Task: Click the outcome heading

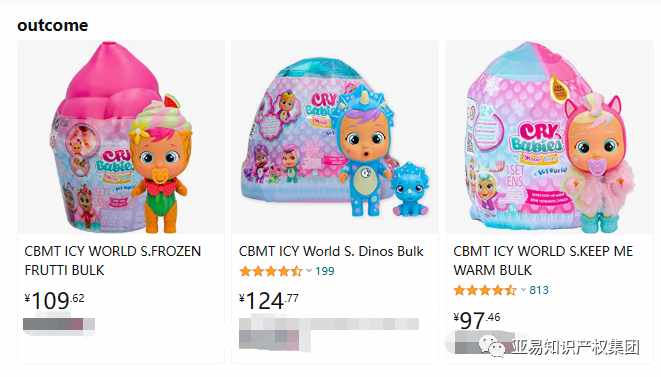Action: click(53, 25)
